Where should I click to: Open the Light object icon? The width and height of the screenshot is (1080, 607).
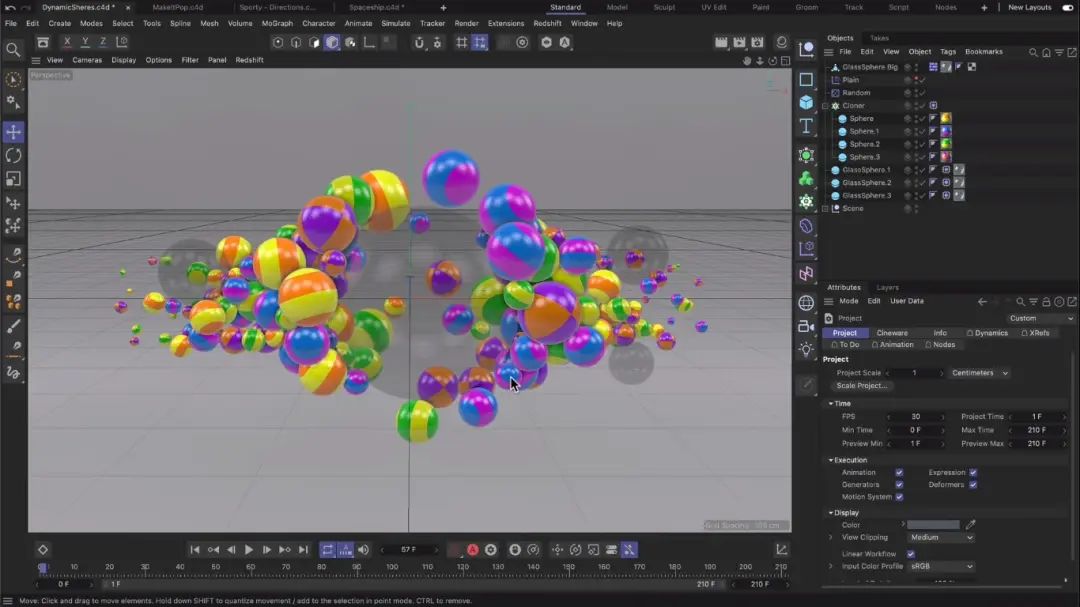pyautogui.click(x=806, y=350)
